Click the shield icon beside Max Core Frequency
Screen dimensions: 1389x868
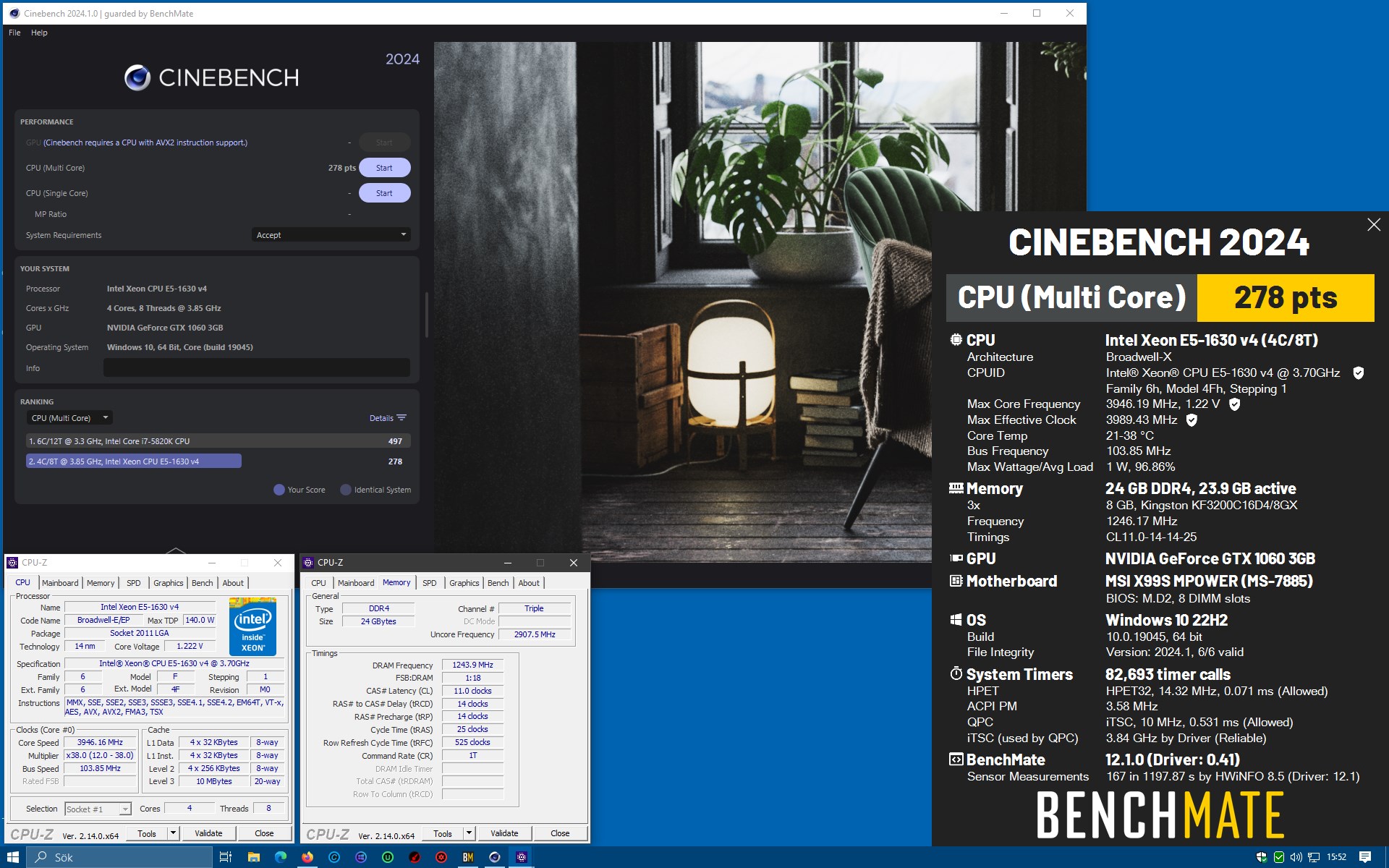(x=1235, y=404)
